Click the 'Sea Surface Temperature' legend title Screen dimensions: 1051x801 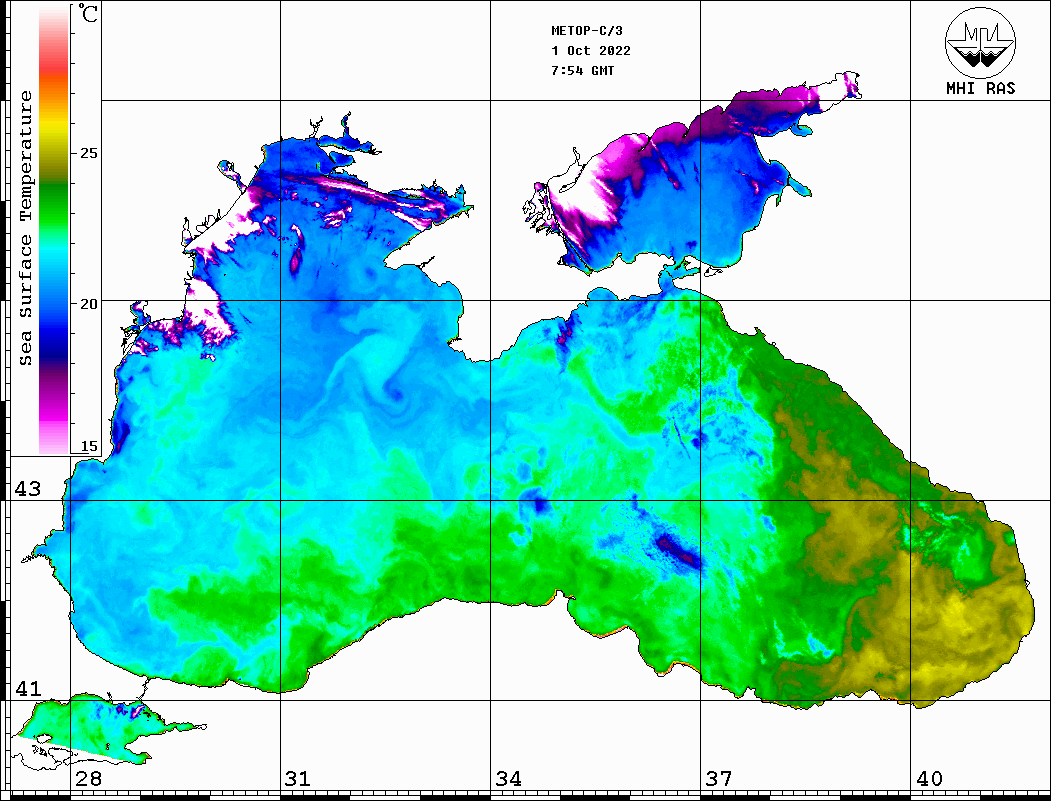pyautogui.click(x=25, y=229)
